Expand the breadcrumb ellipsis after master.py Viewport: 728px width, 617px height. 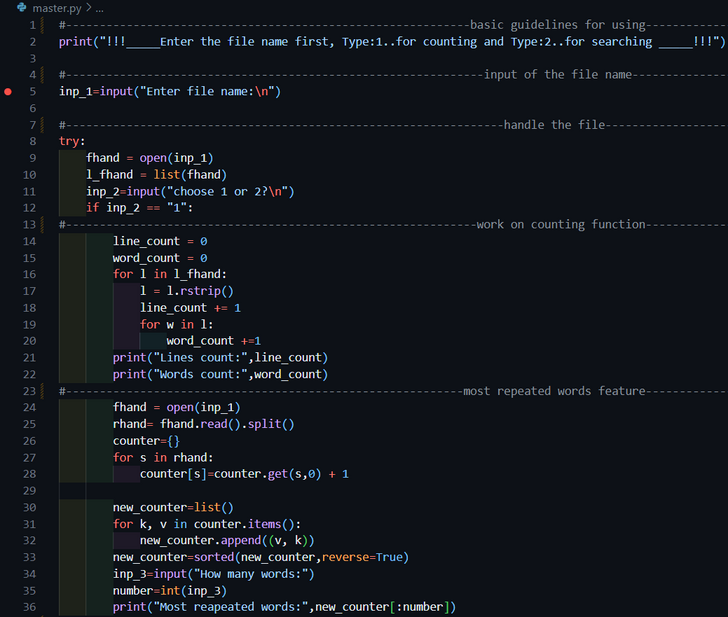[x=99, y=8]
